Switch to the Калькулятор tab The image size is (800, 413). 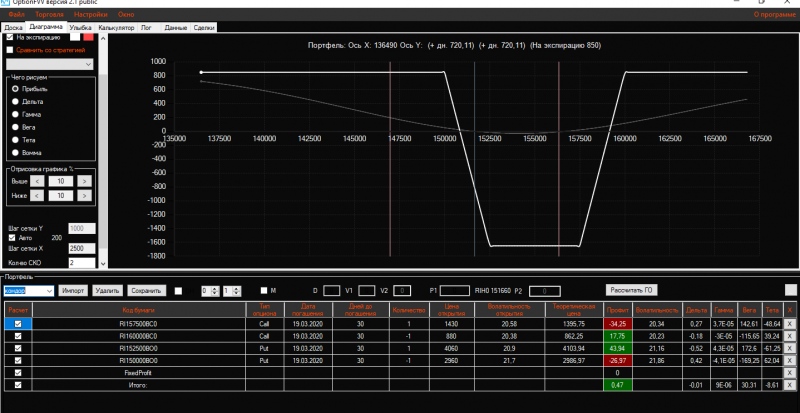pos(116,28)
